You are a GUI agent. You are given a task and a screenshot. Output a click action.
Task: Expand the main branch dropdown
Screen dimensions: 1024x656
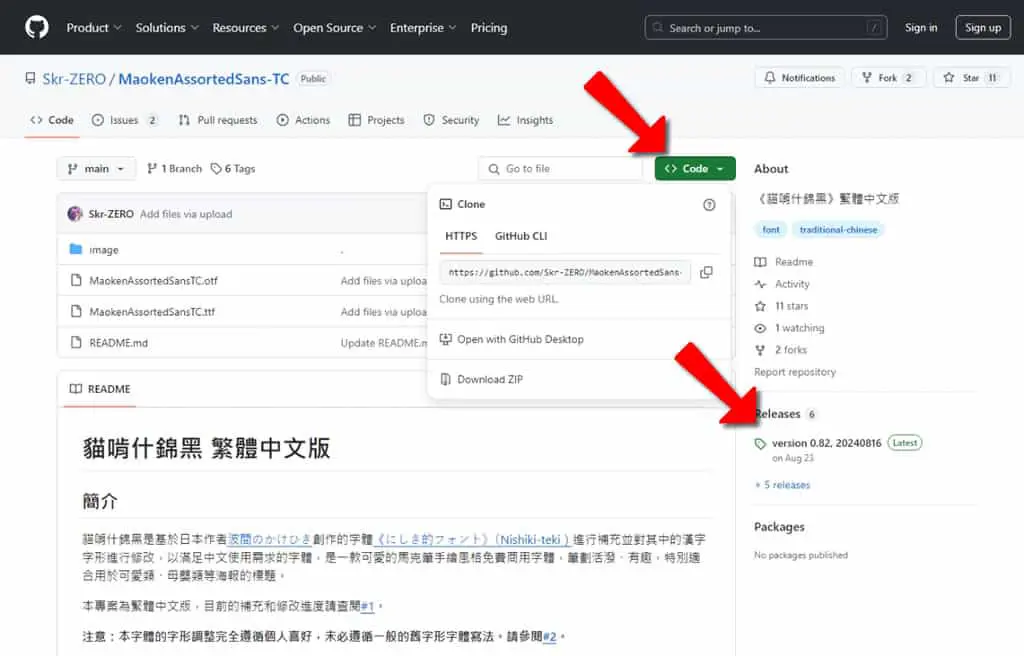pos(96,169)
